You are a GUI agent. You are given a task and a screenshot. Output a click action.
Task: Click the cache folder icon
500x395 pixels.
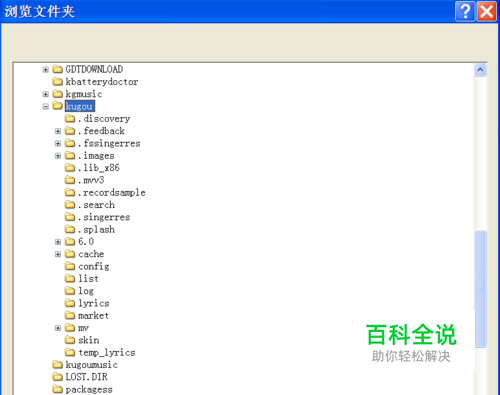70,254
